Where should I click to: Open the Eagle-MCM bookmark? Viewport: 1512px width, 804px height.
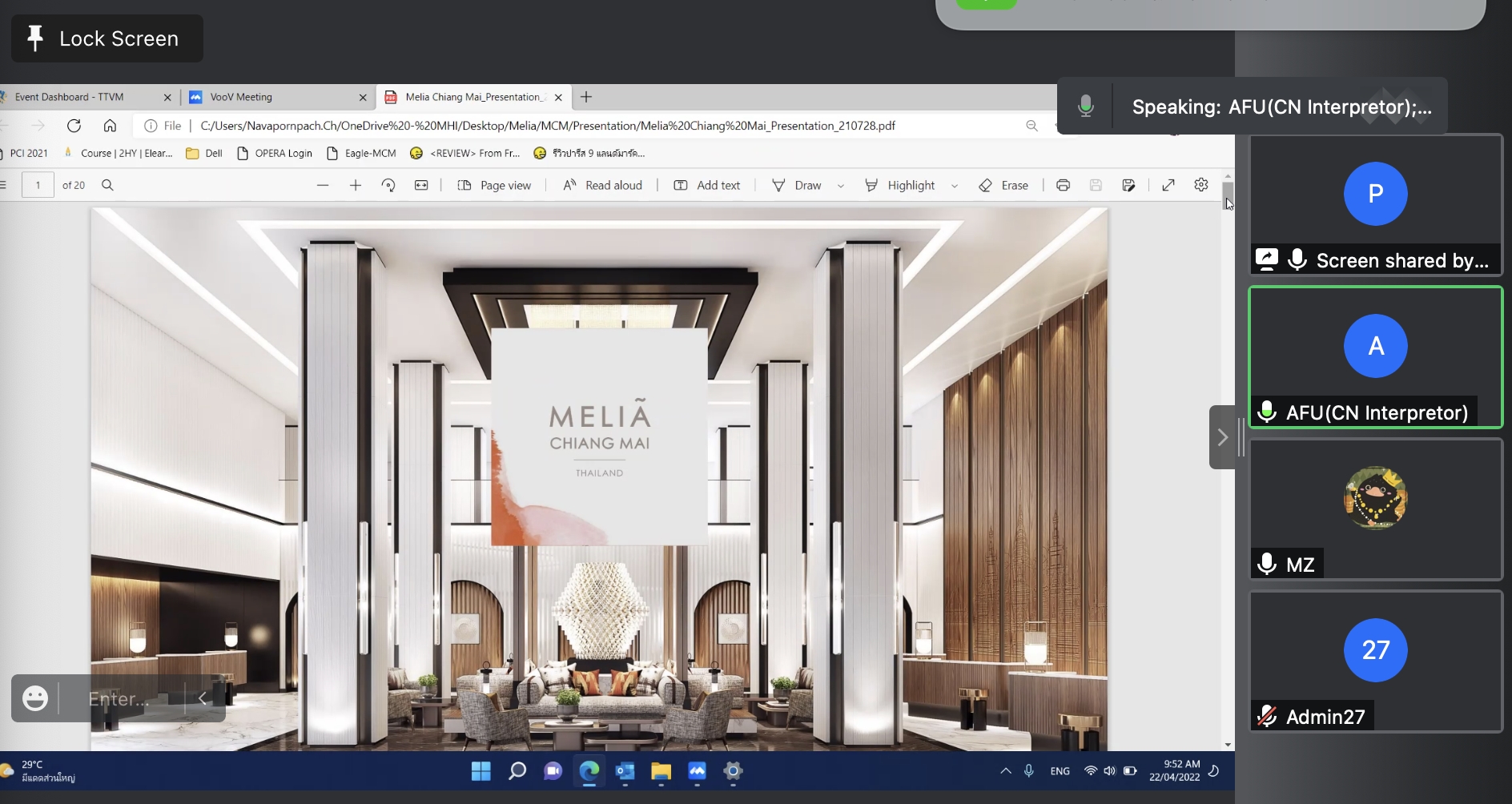[361, 153]
